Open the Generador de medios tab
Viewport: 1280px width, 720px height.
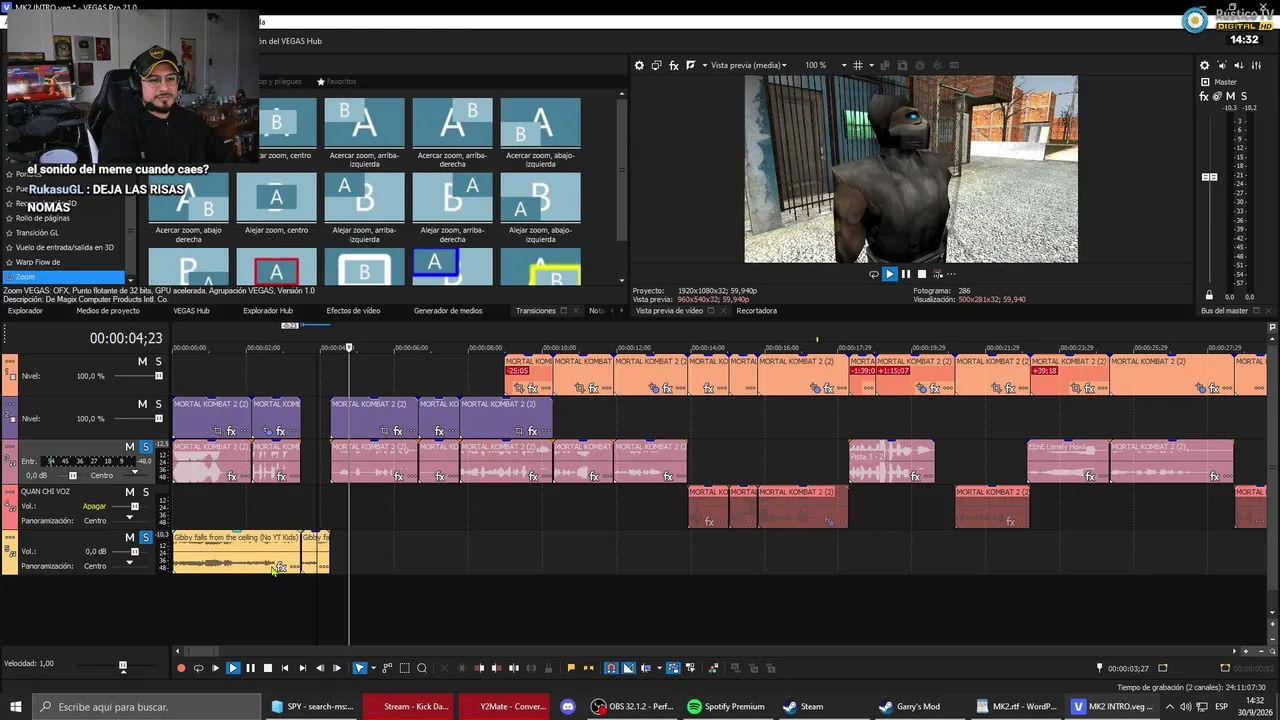pyautogui.click(x=448, y=311)
